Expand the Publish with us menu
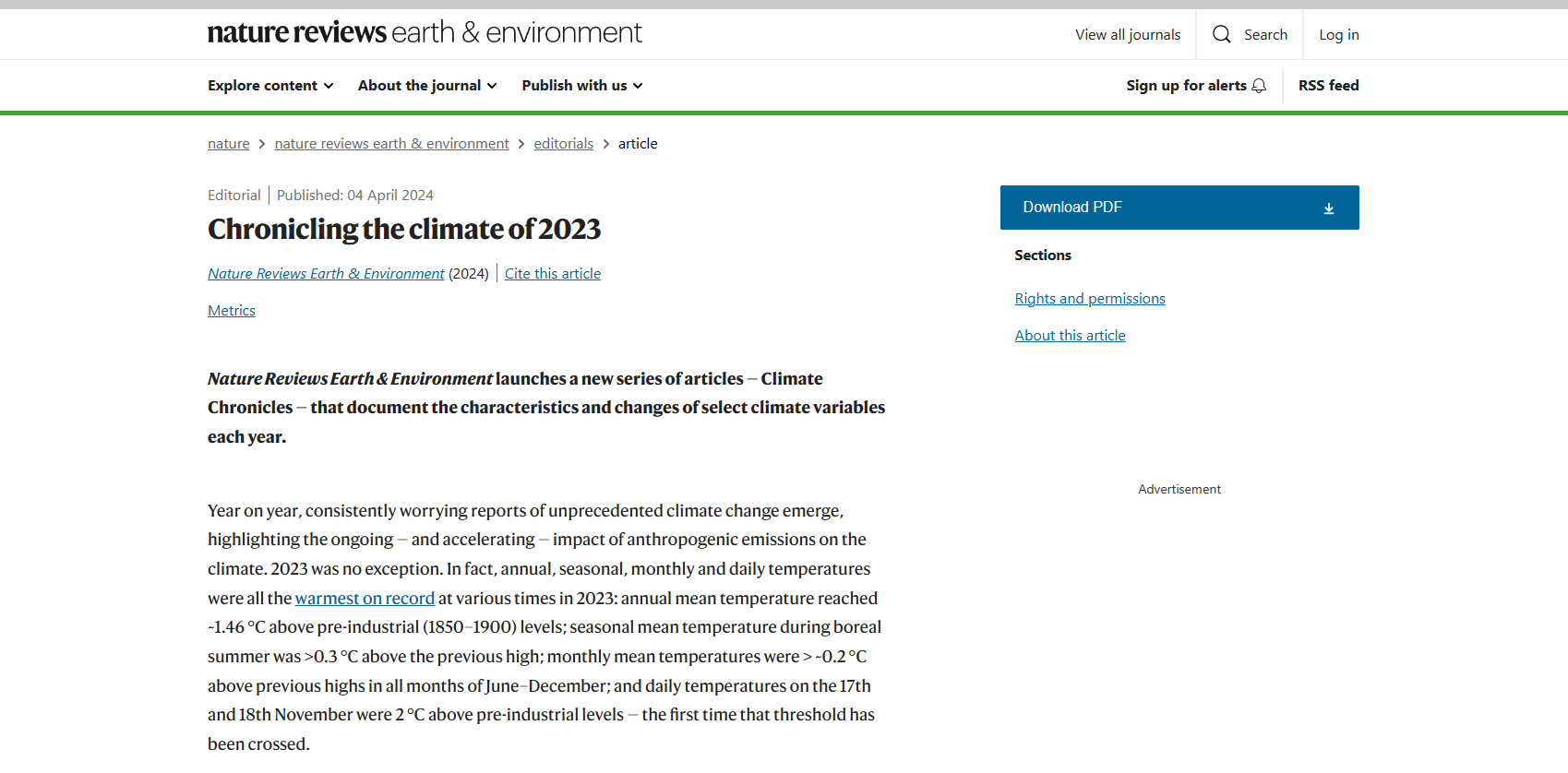 click(x=582, y=86)
